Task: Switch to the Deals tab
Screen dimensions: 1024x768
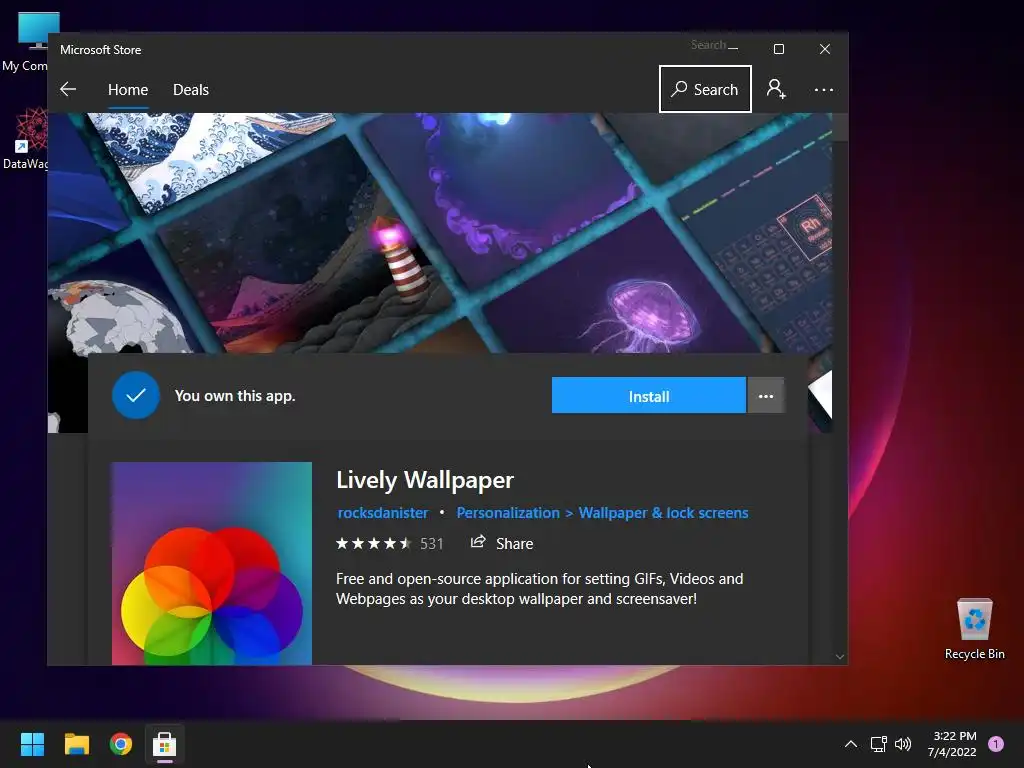Action: click(x=191, y=89)
